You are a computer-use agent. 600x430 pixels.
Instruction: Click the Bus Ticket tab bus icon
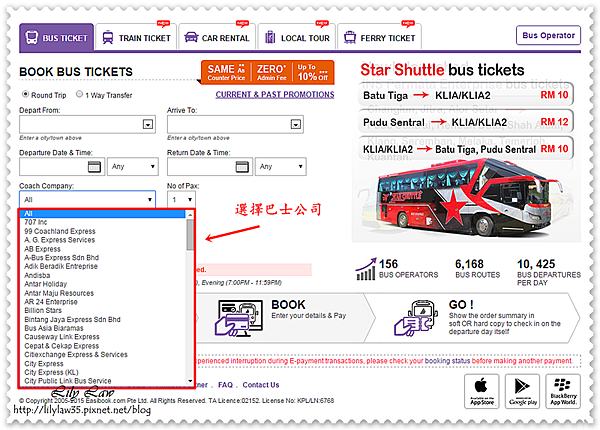pyautogui.click(x=32, y=37)
